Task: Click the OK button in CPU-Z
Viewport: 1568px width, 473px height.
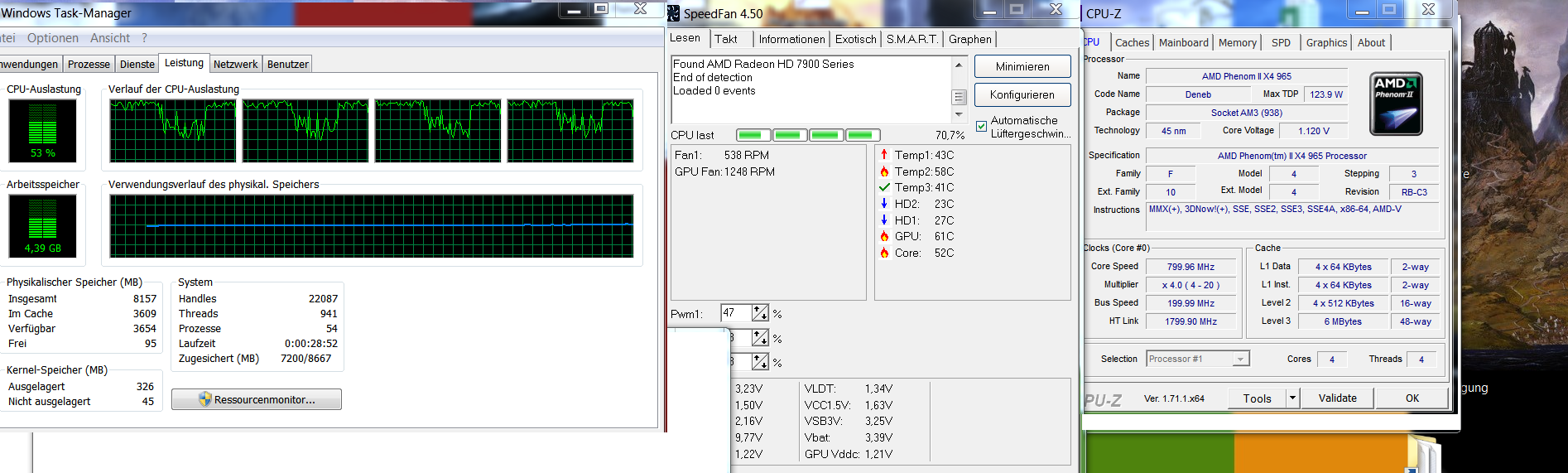Action: [x=1412, y=398]
